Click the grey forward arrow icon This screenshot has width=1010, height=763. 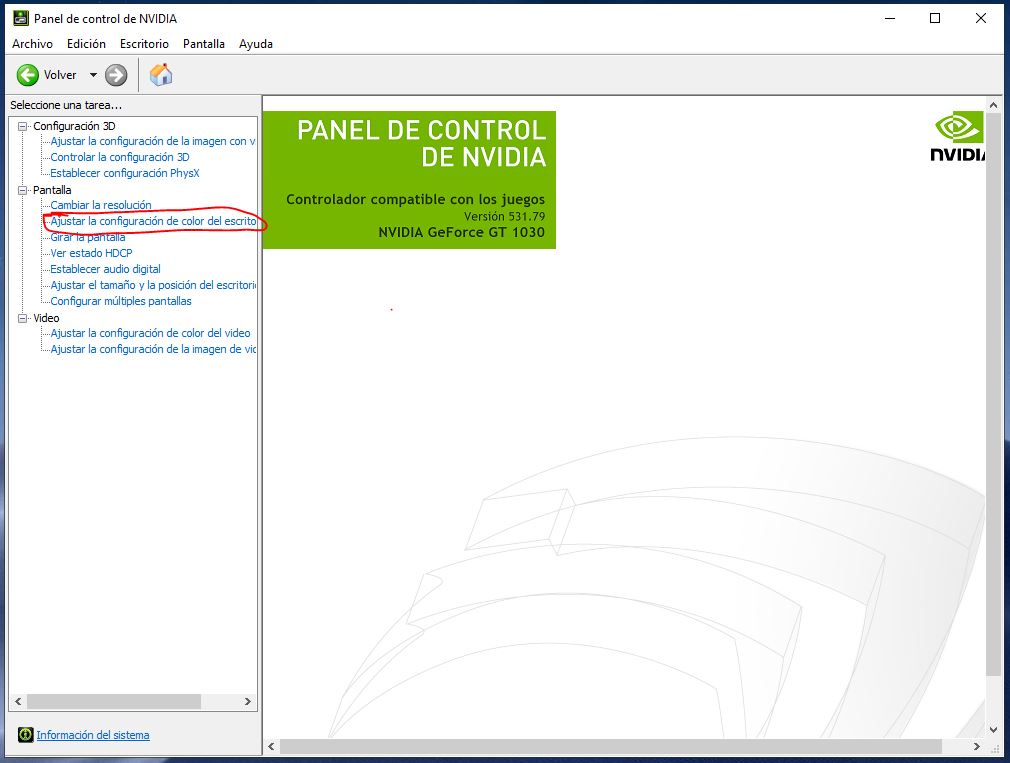tap(116, 75)
